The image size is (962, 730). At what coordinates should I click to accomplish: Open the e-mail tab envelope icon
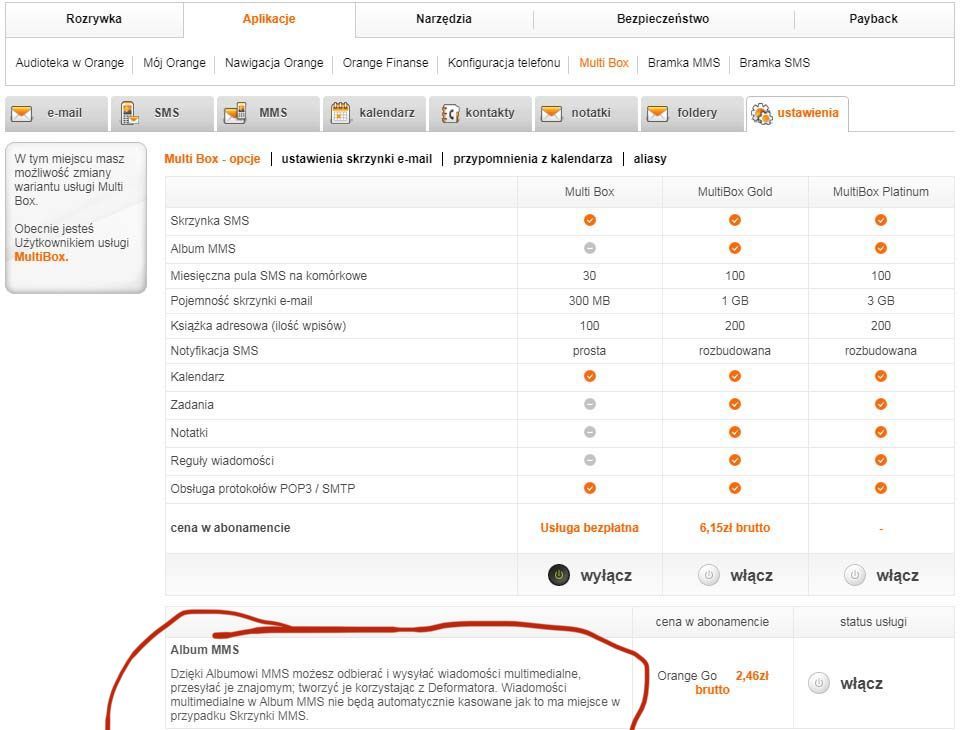coord(22,113)
